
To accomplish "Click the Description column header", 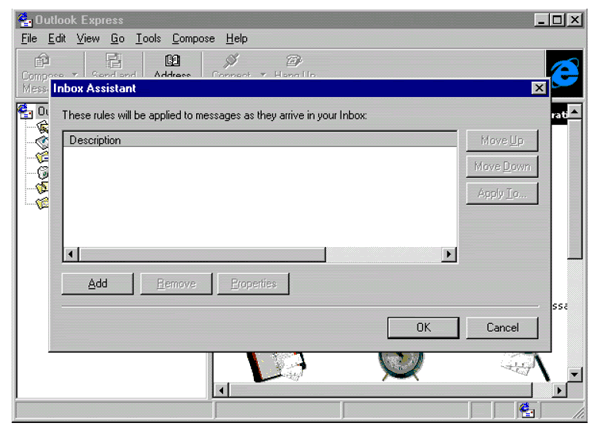I will click(260, 140).
